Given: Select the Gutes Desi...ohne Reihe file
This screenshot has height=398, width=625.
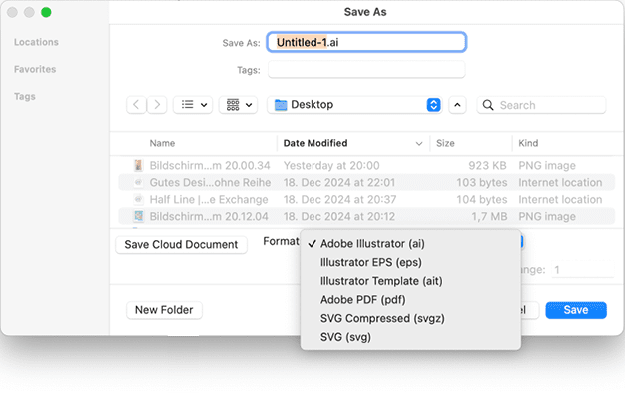Looking at the screenshot, I should 366,182.
